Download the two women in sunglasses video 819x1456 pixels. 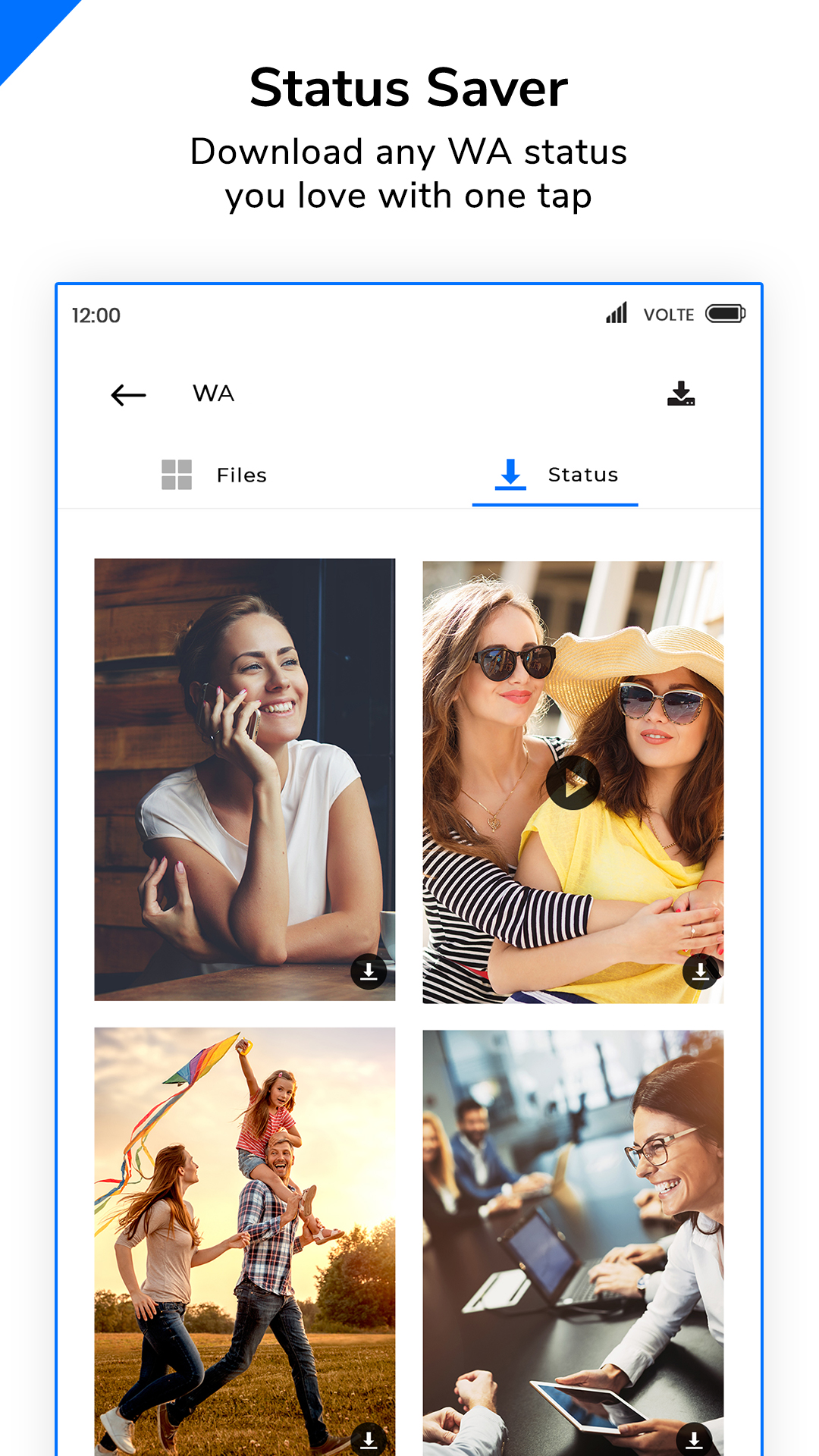700,971
